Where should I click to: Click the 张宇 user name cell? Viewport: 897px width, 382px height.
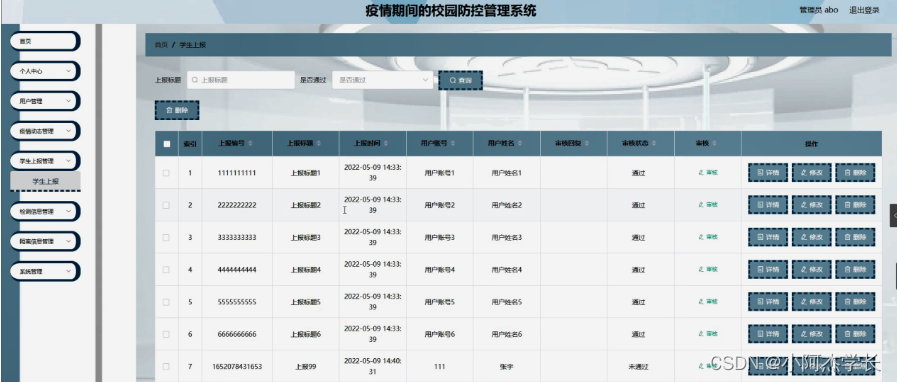506,367
